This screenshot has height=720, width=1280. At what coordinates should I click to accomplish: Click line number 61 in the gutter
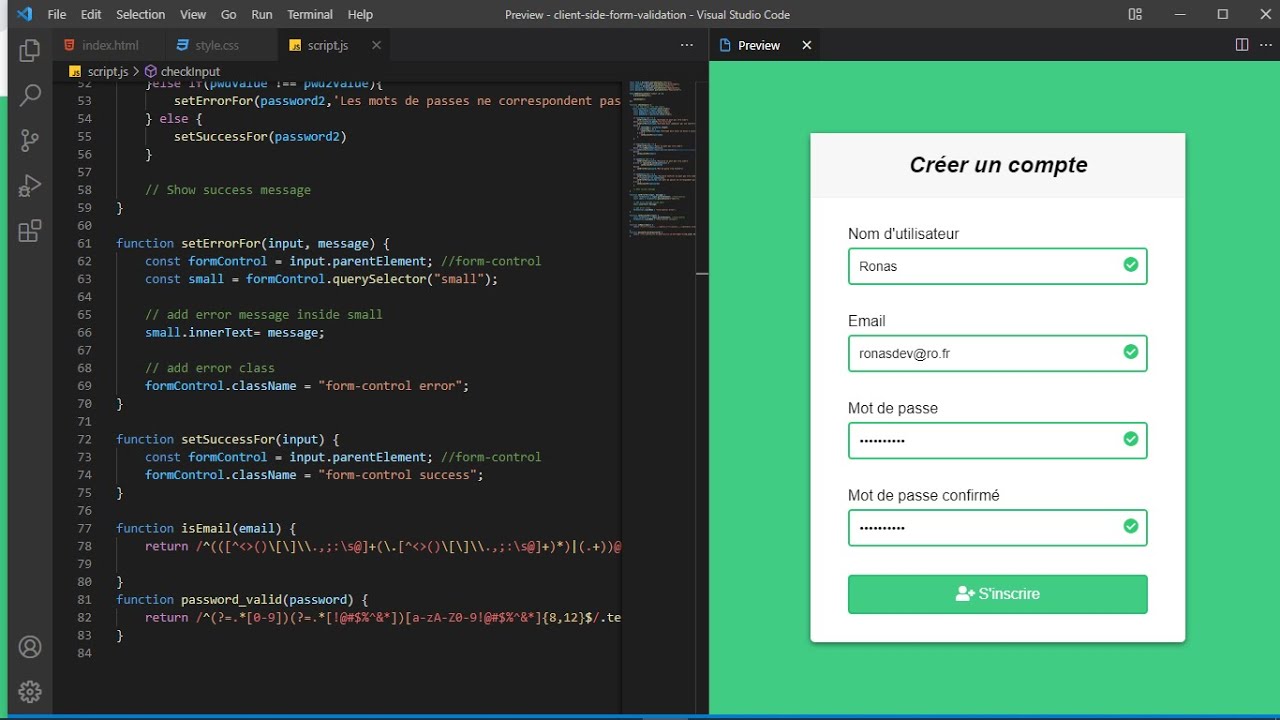click(x=84, y=243)
